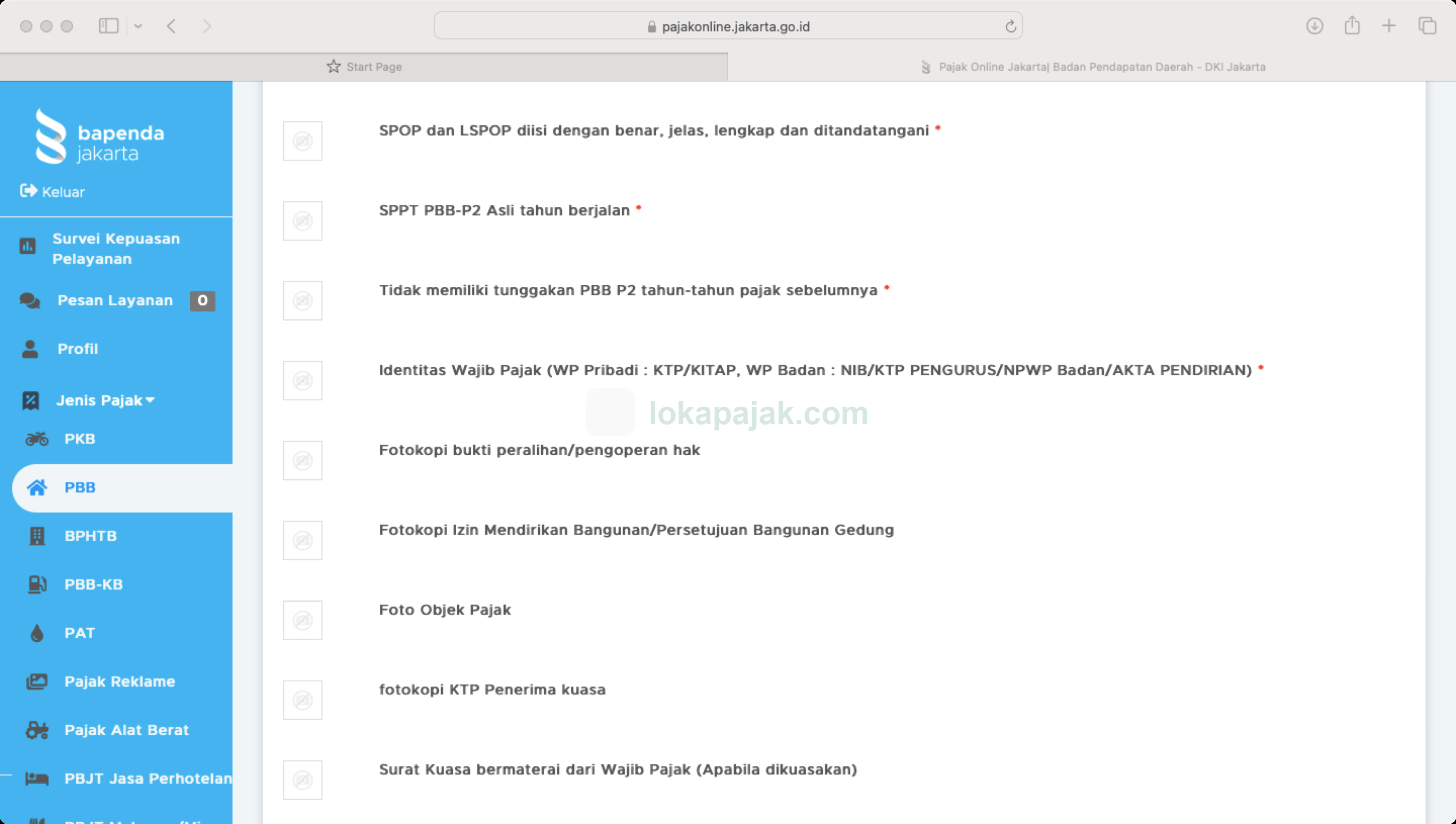
Task: Click the Keluar link
Action: [63, 192]
